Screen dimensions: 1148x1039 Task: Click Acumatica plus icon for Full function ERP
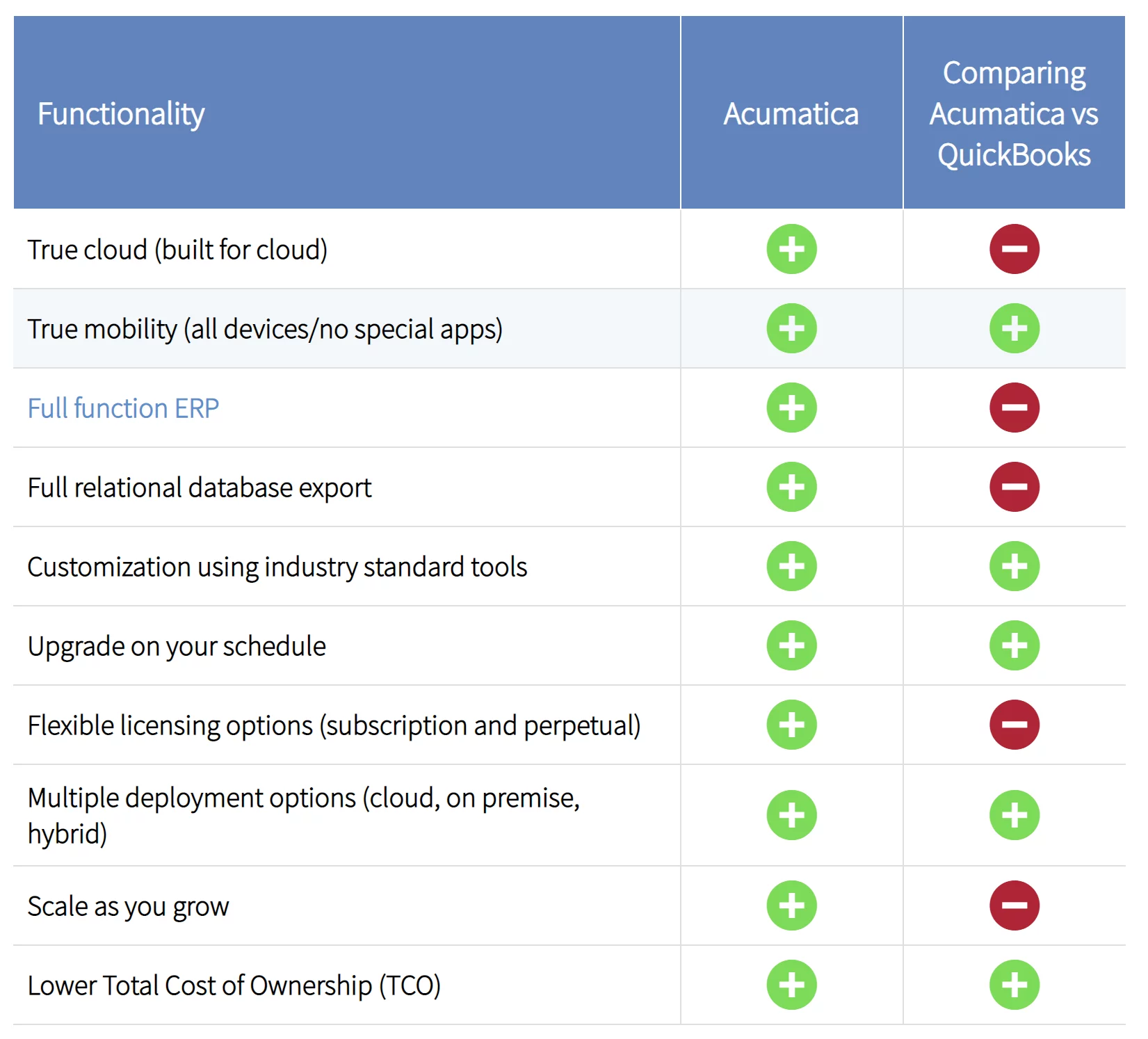(x=791, y=408)
